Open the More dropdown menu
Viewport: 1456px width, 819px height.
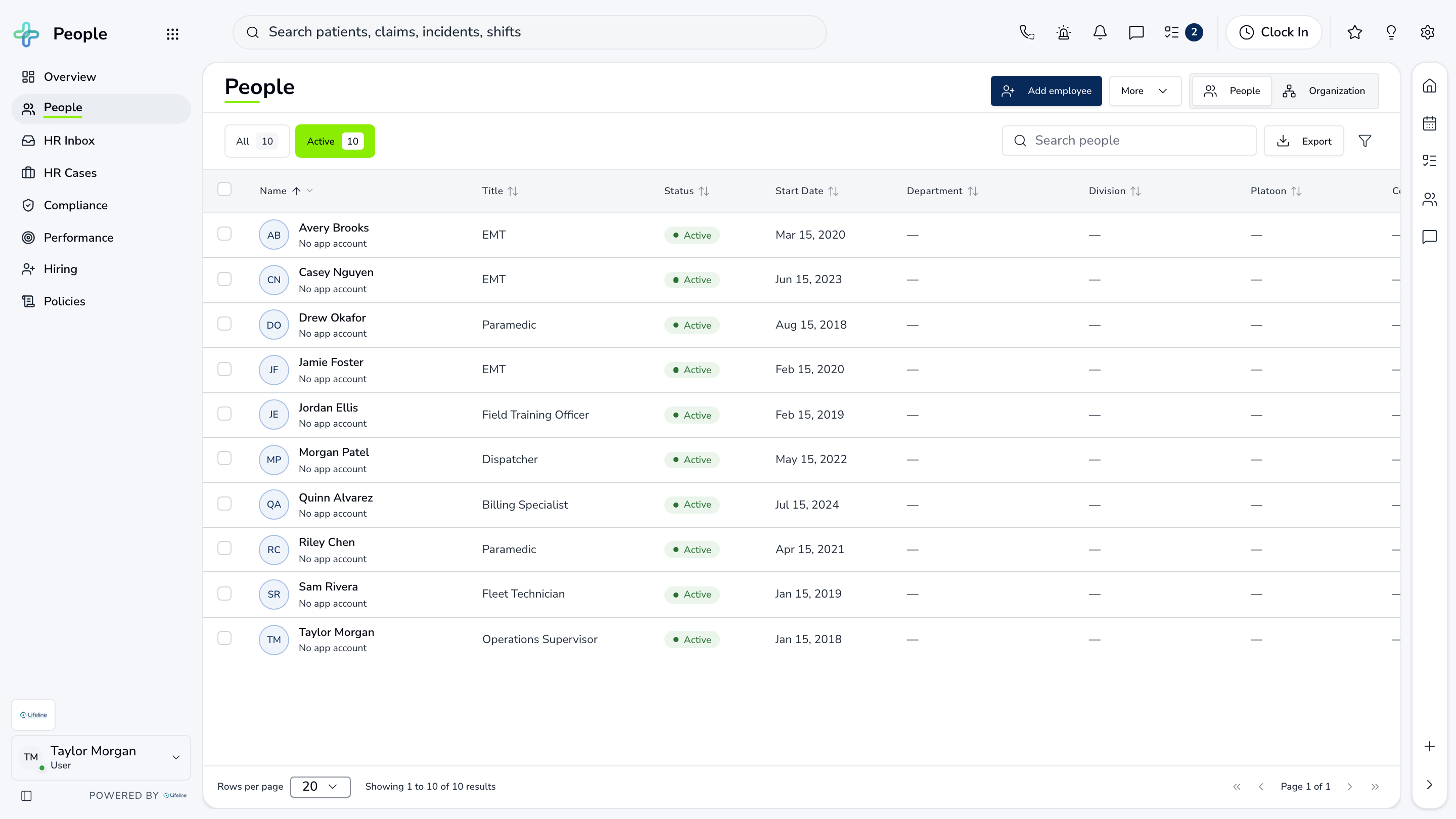[x=1145, y=91]
